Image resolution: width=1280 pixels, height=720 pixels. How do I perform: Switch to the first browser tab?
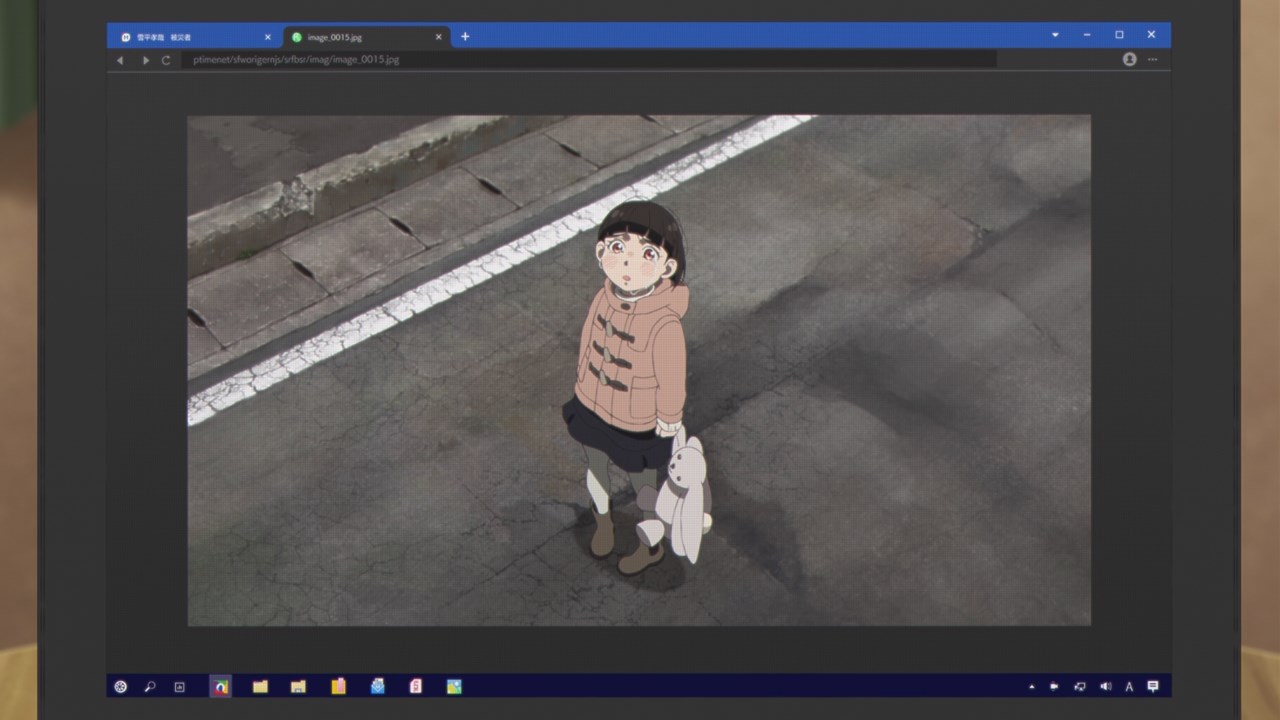(x=195, y=37)
